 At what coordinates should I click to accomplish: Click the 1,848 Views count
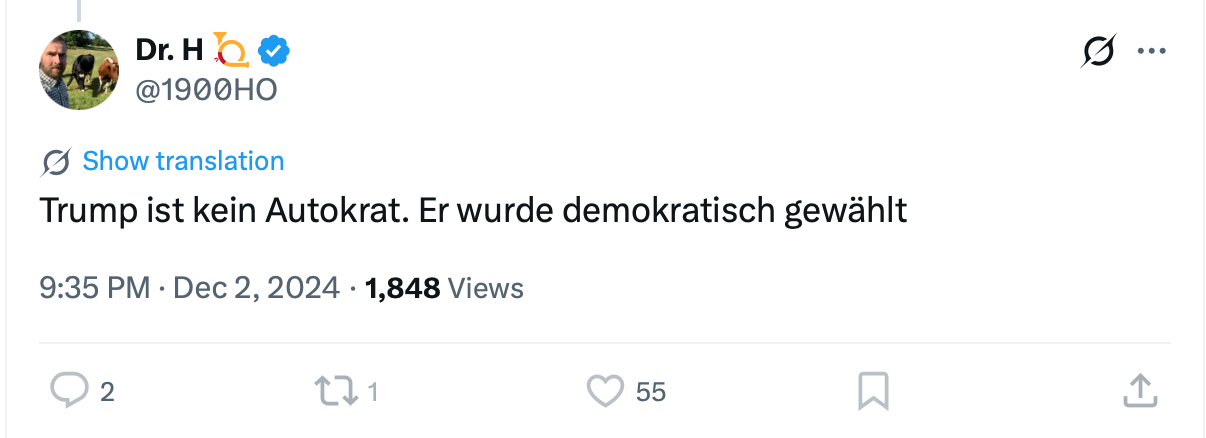click(x=444, y=289)
